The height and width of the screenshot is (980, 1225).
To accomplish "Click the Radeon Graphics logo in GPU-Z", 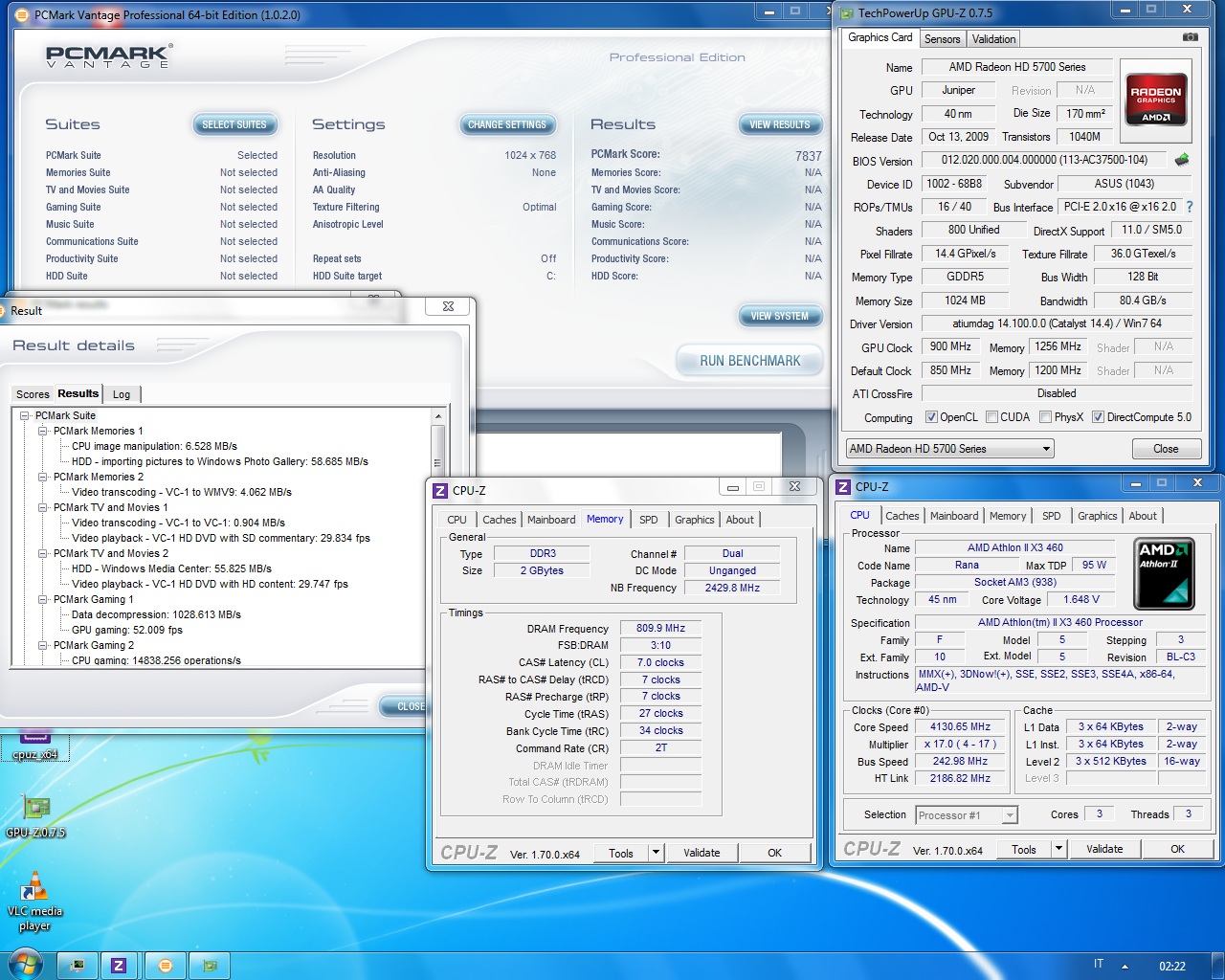I will point(1155,100).
